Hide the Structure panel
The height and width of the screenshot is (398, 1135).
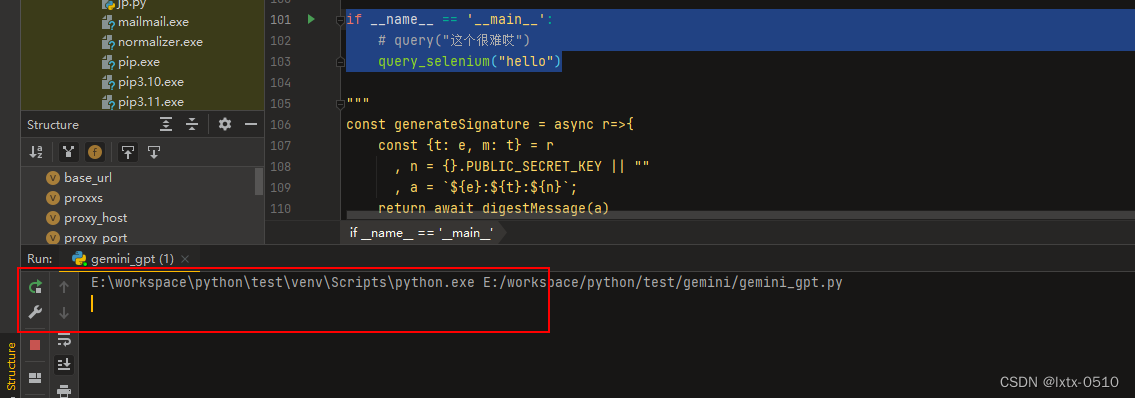click(251, 124)
